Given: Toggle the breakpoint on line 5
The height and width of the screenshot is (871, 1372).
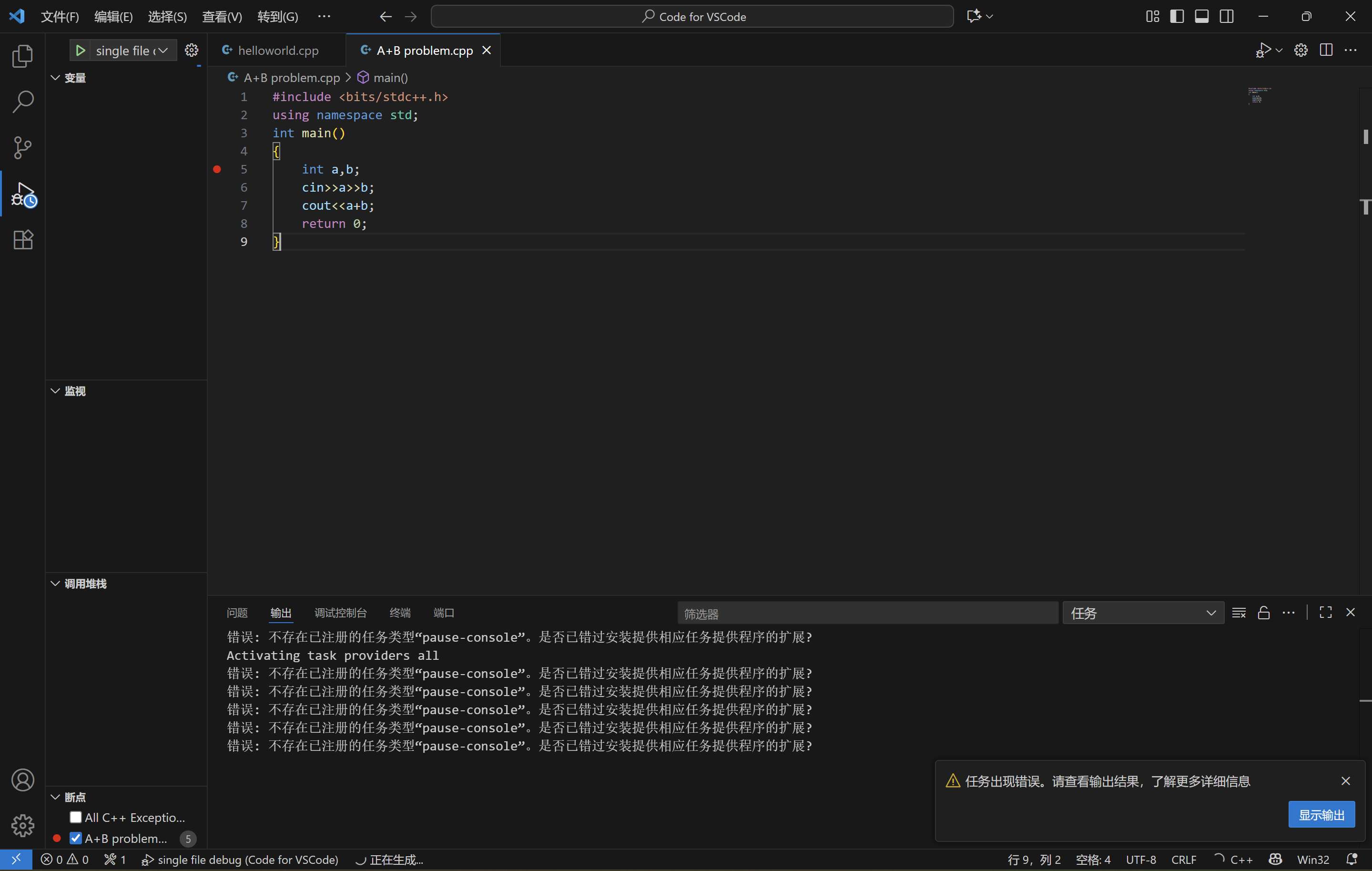Looking at the screenshot, I should tap(217, 169).
